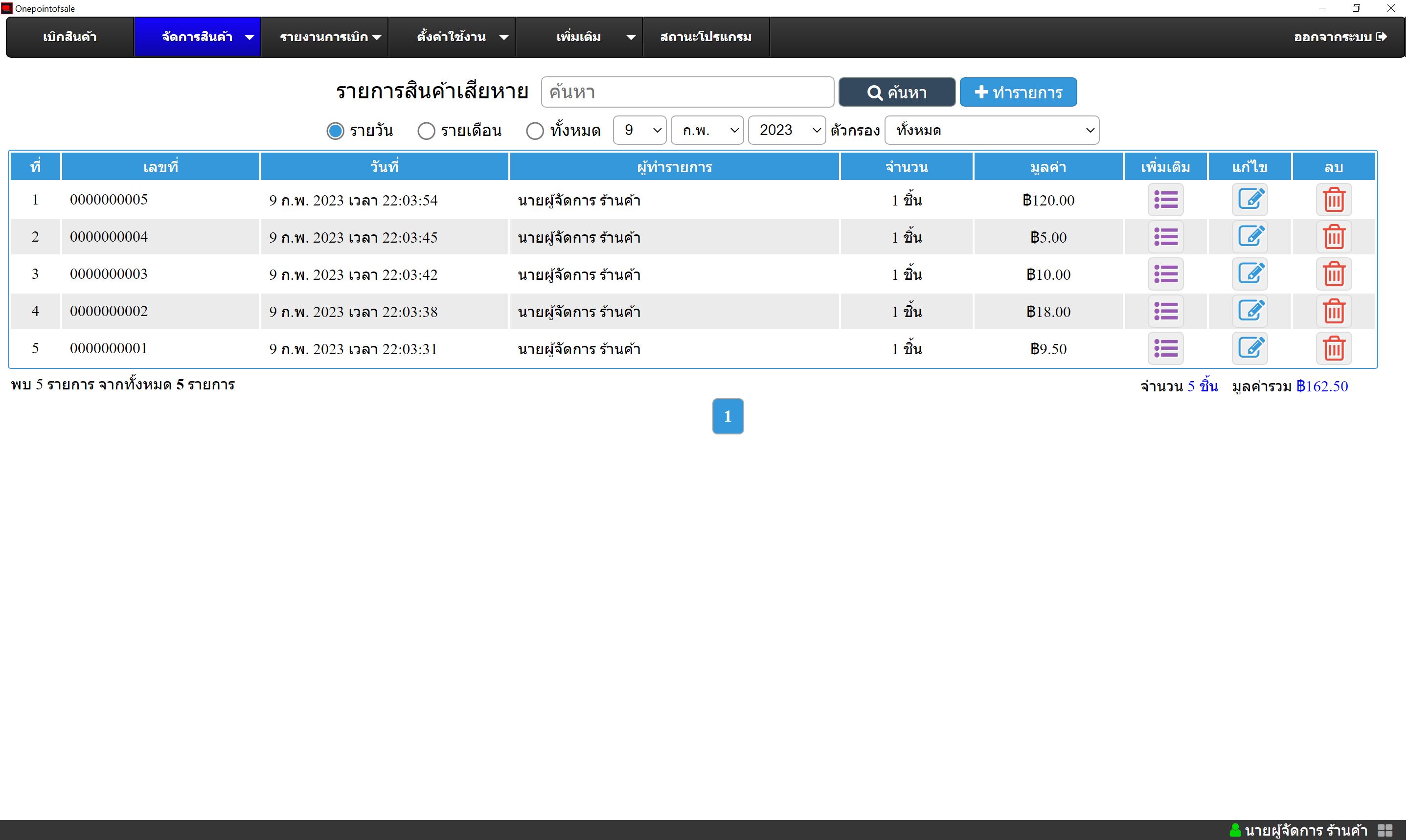Click total value ฿162.50

click(1322, 386)
